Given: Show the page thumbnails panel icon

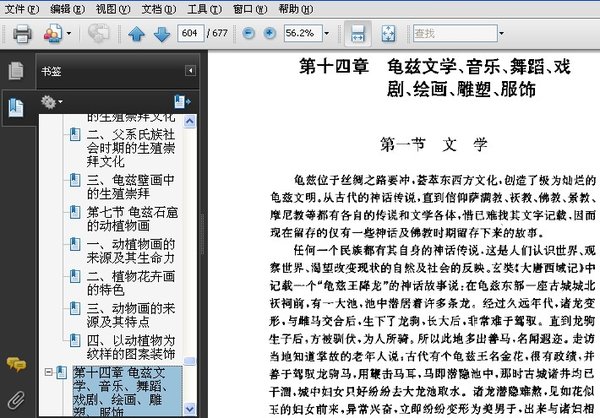Looking at the screenshot, I should click(x=16, y=71).
